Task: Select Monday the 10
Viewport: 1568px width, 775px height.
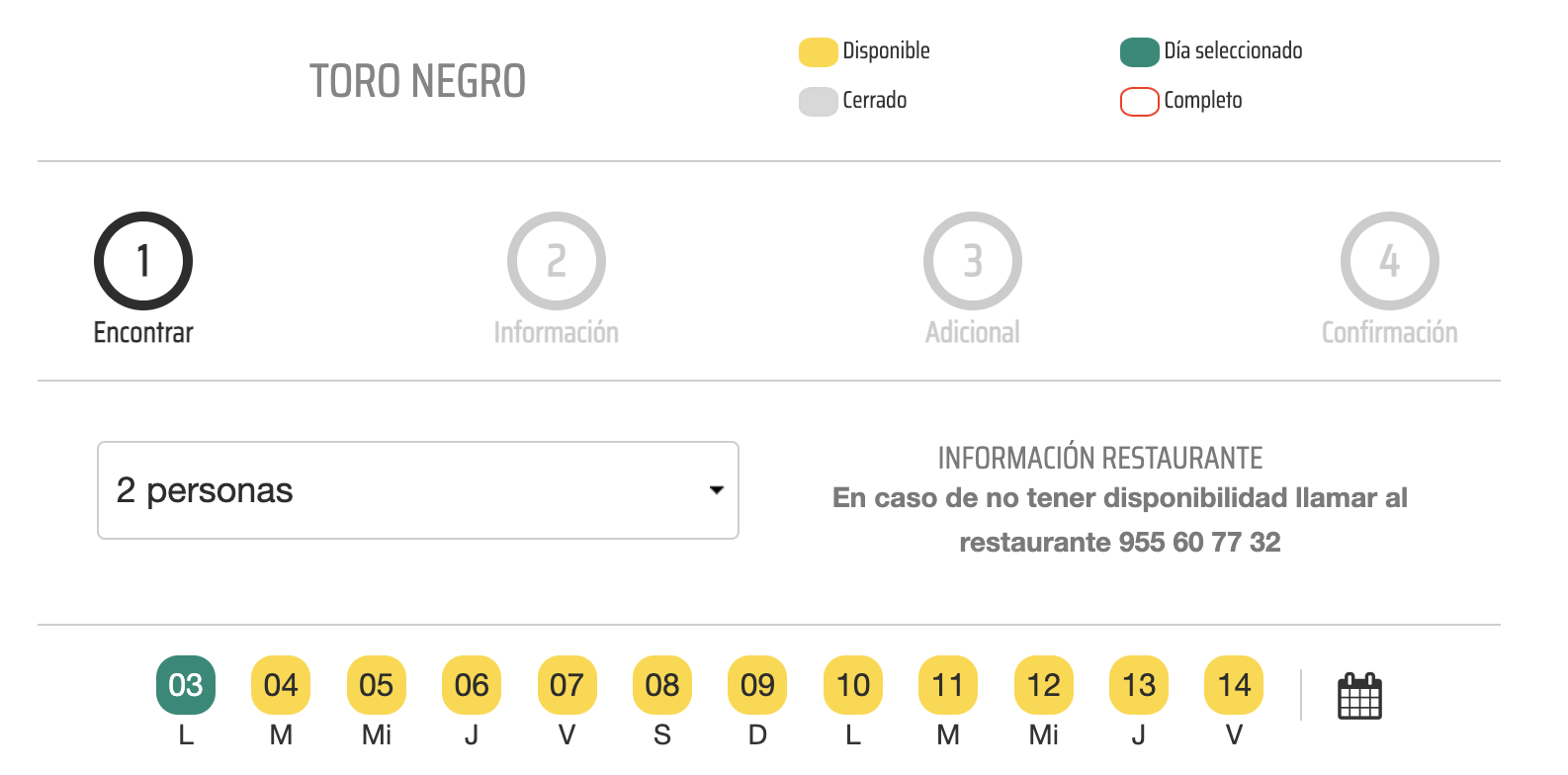Action: [853, 685]
